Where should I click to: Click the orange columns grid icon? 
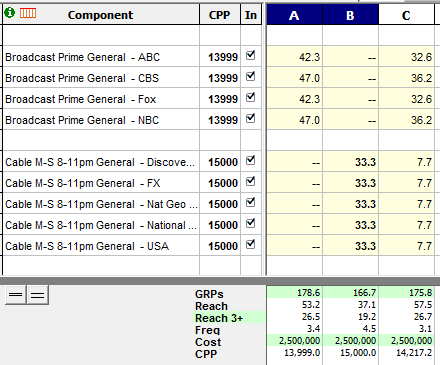coord(28,13)
